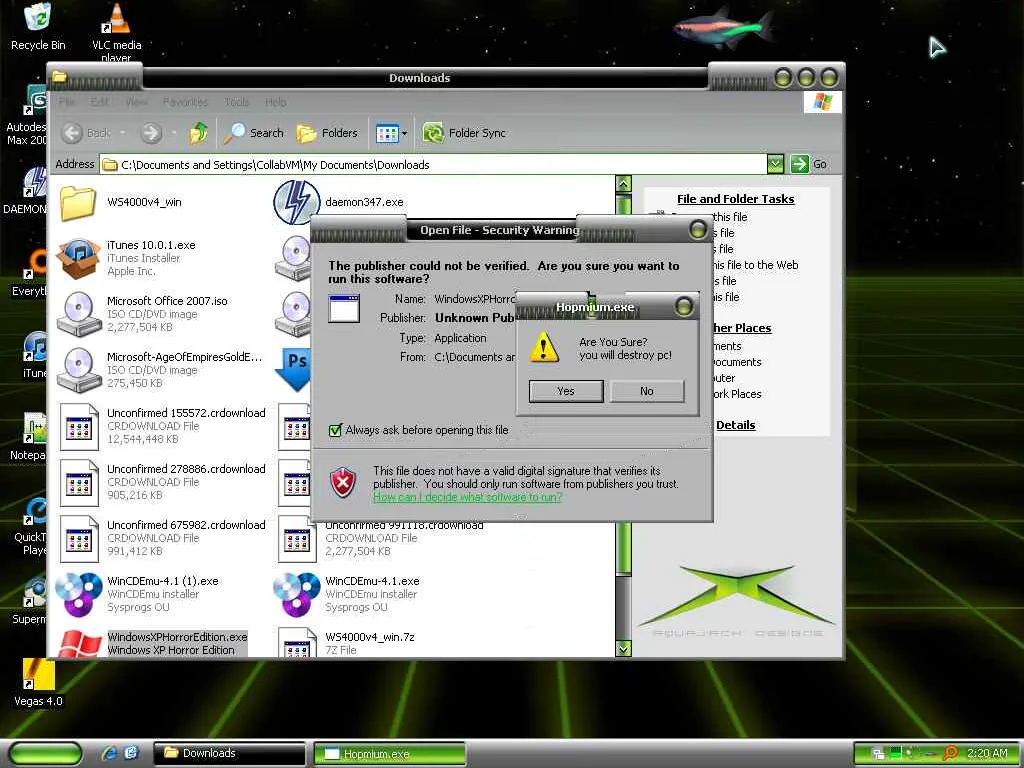Image resolution: width=1024 pixels, height=768 pixels.
Task: Click the system tray clock showing 2:20 AM
Action: click(x=987, y=753)
